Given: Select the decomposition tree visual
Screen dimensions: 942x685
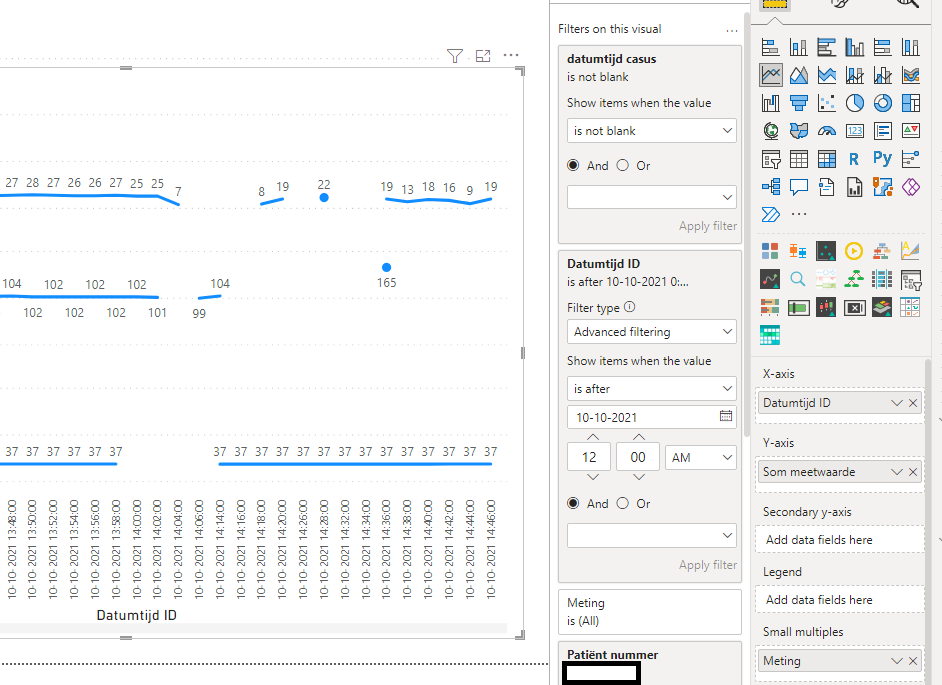Looking at the screenshot, I should pyautogui.click(x=770, y=187).
